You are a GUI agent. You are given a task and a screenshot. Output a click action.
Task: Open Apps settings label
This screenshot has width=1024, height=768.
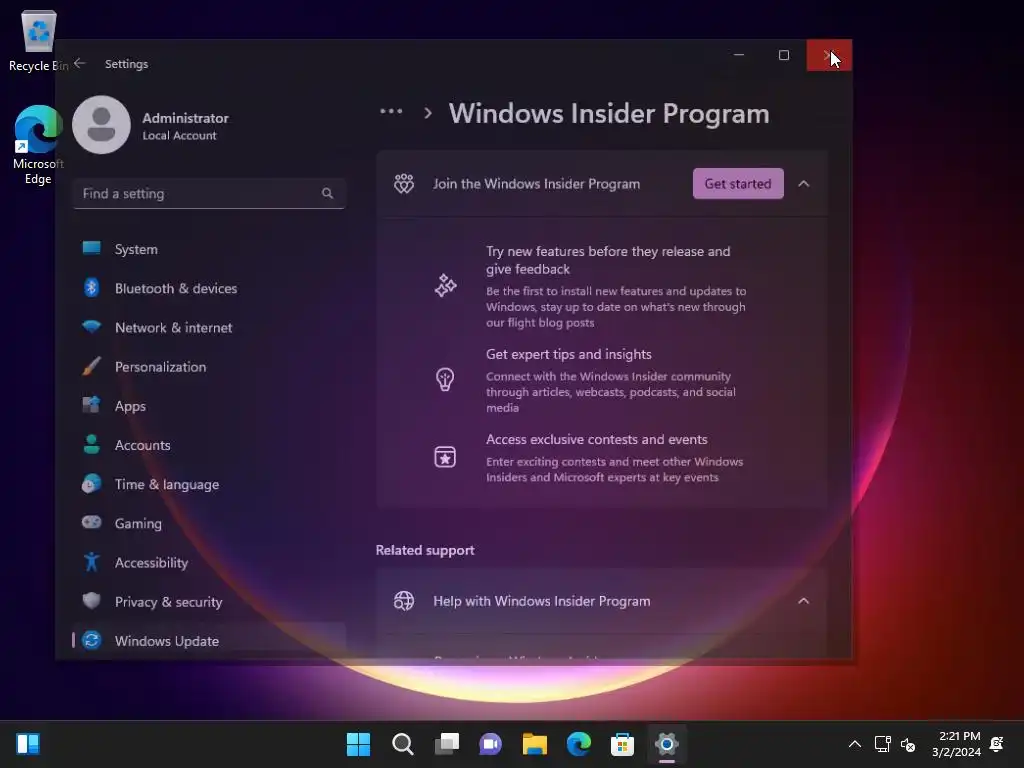point(130,406)
